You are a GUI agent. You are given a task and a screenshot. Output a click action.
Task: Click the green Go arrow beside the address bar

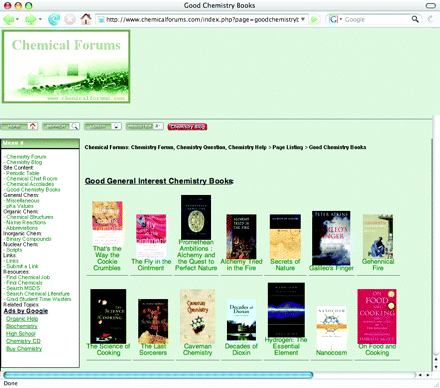tap(314, 20)
